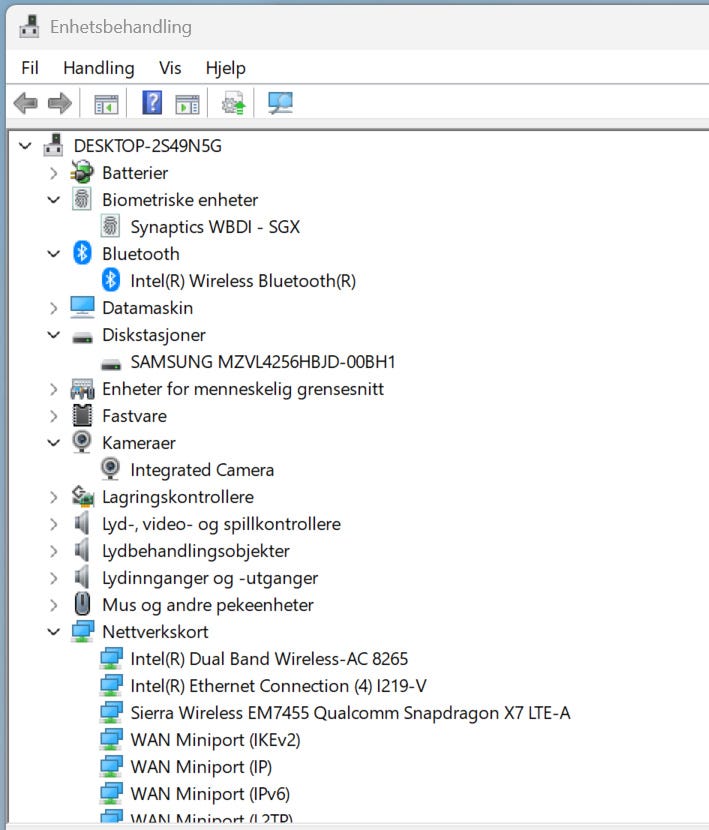
Task: Collapse the Bluetooth category
Action: (53, 254)
